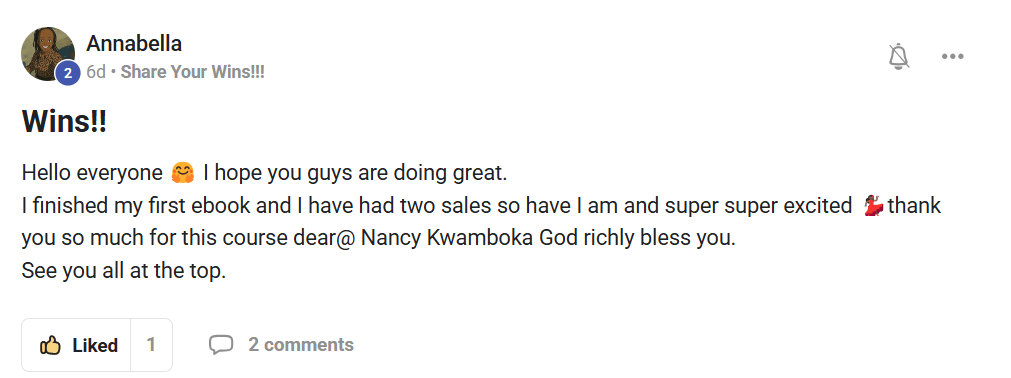View who liked via count 1
The height and width of the screenshot is (378, 1011).
click(x=151, y=345)
